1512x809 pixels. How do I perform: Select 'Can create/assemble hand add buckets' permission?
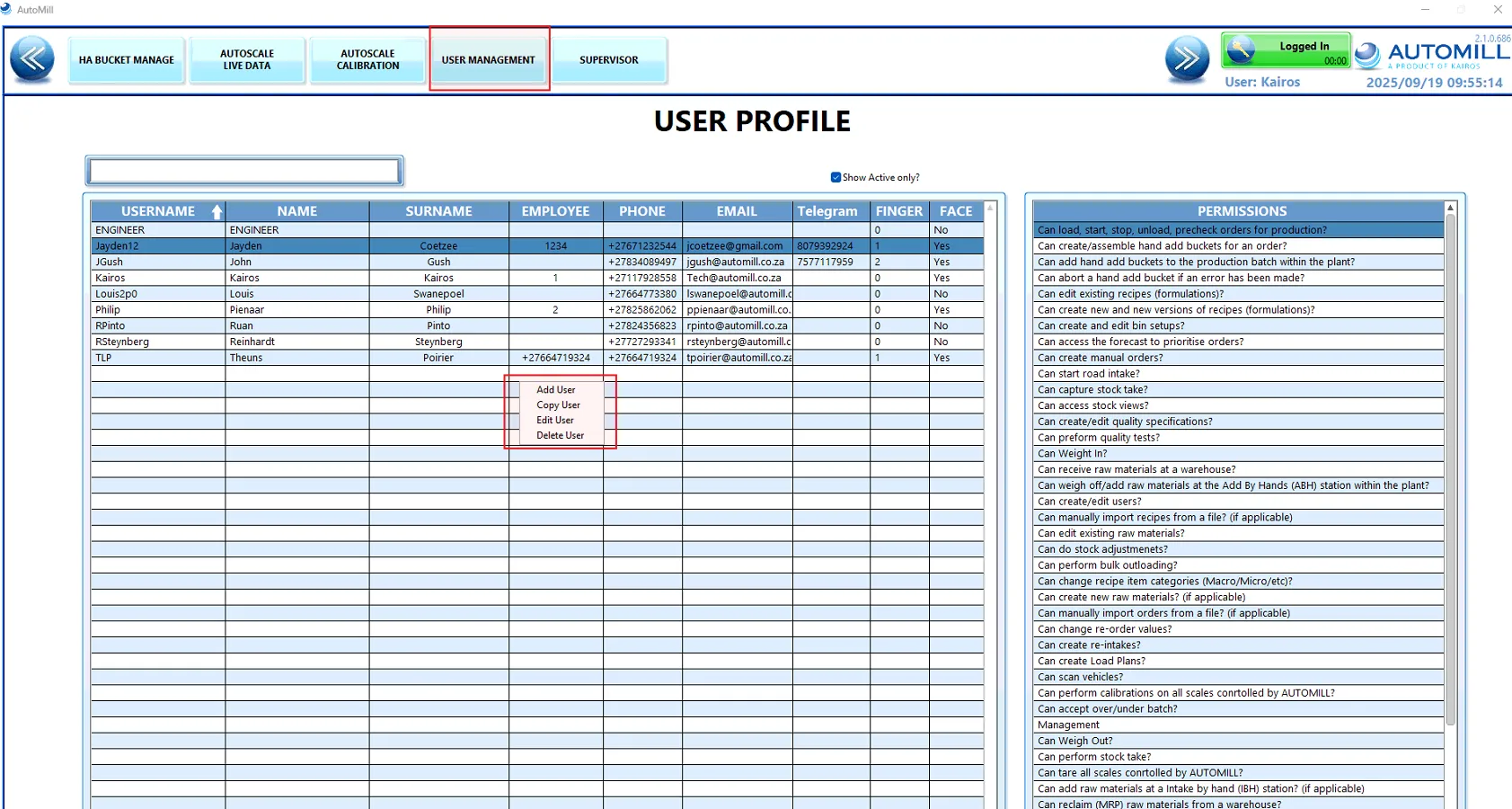[1239, 246]
